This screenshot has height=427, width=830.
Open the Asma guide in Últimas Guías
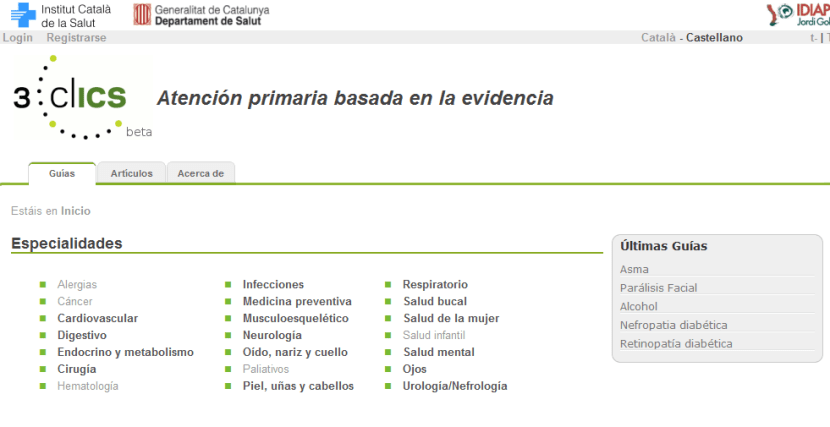pyautogui.click(x=634, y=269)
